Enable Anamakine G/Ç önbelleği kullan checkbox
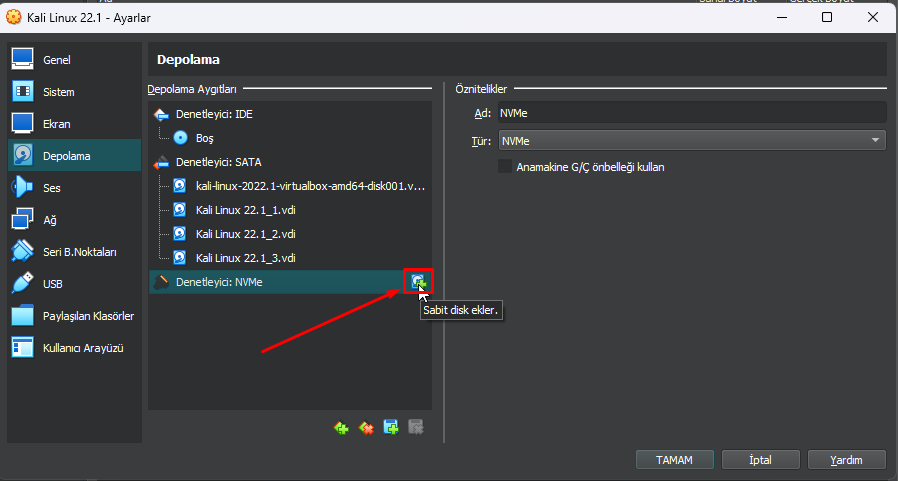Screen dimensions: 898x481 505,167
